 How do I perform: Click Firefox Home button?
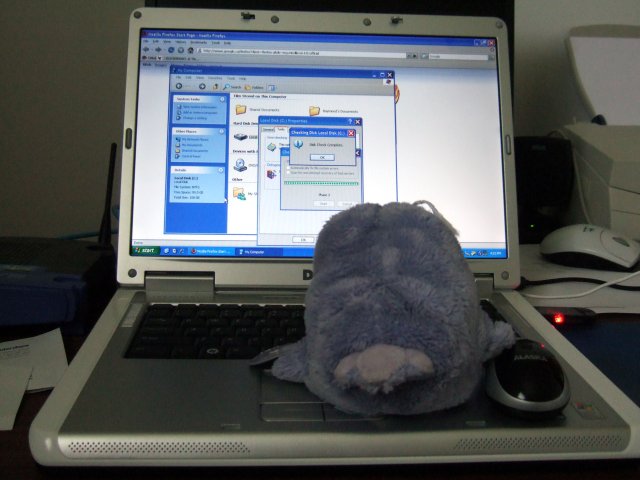tap(191, 50)
